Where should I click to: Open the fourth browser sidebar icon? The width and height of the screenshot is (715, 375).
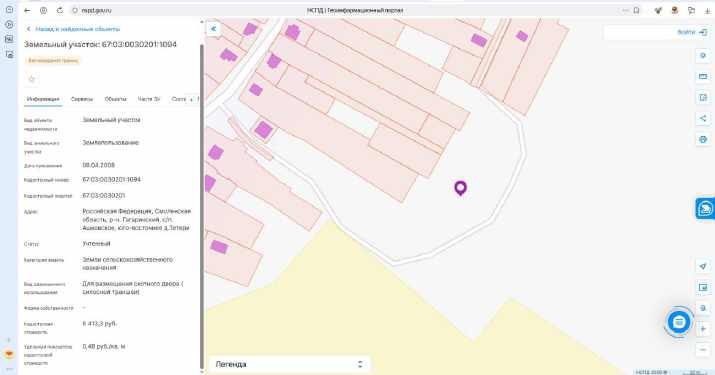point(9,55)
